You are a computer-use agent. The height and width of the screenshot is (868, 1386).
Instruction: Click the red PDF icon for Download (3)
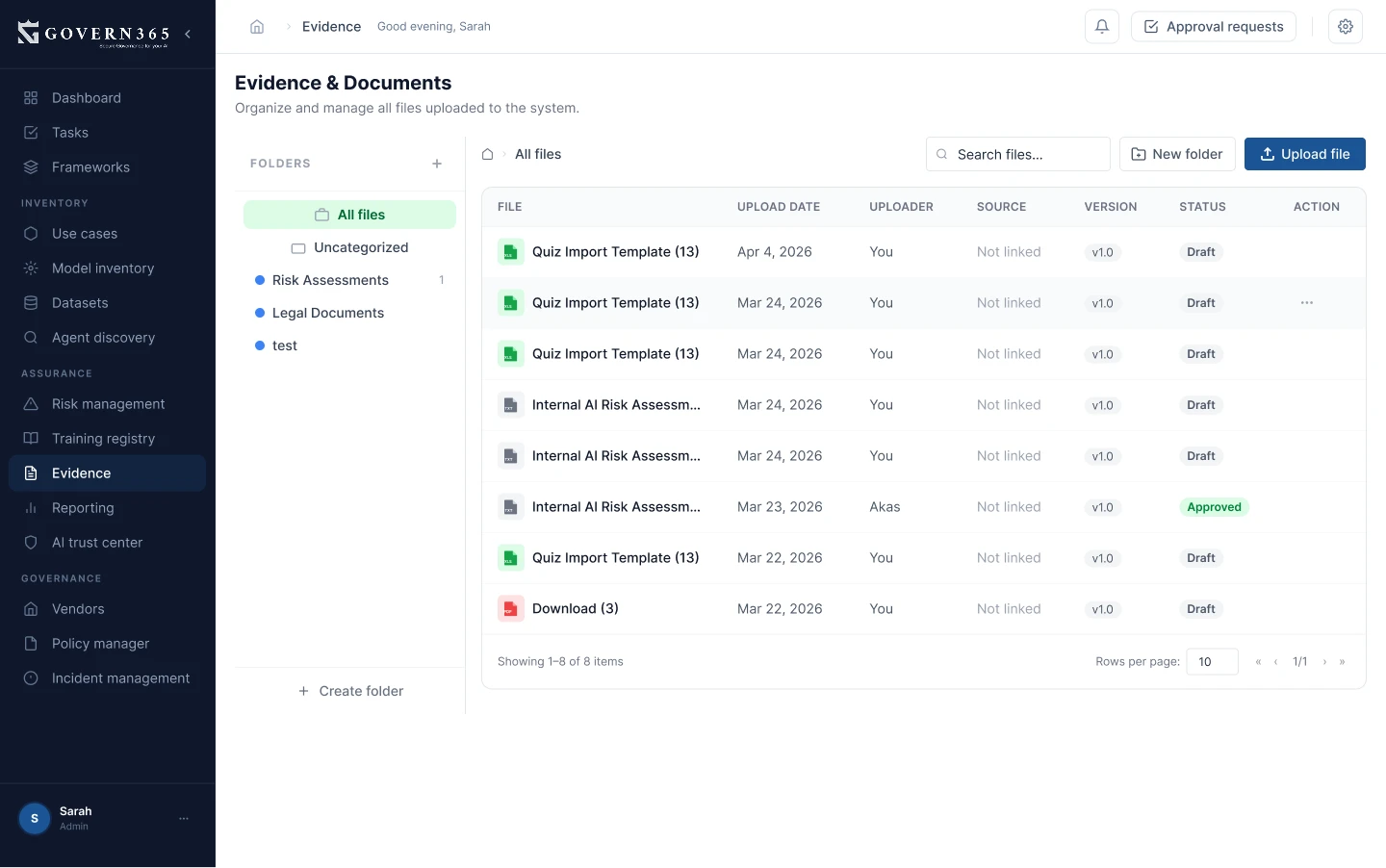[x=509, y=609]
